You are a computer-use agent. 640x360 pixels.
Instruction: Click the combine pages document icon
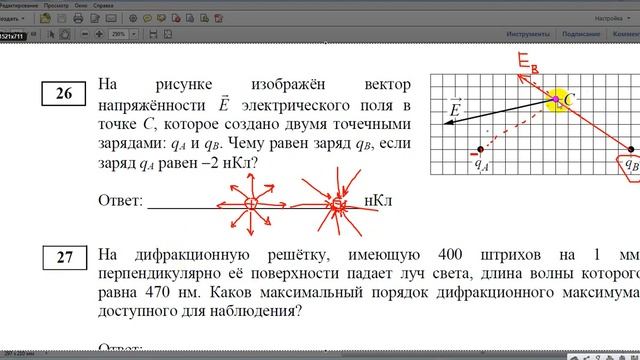190,18
